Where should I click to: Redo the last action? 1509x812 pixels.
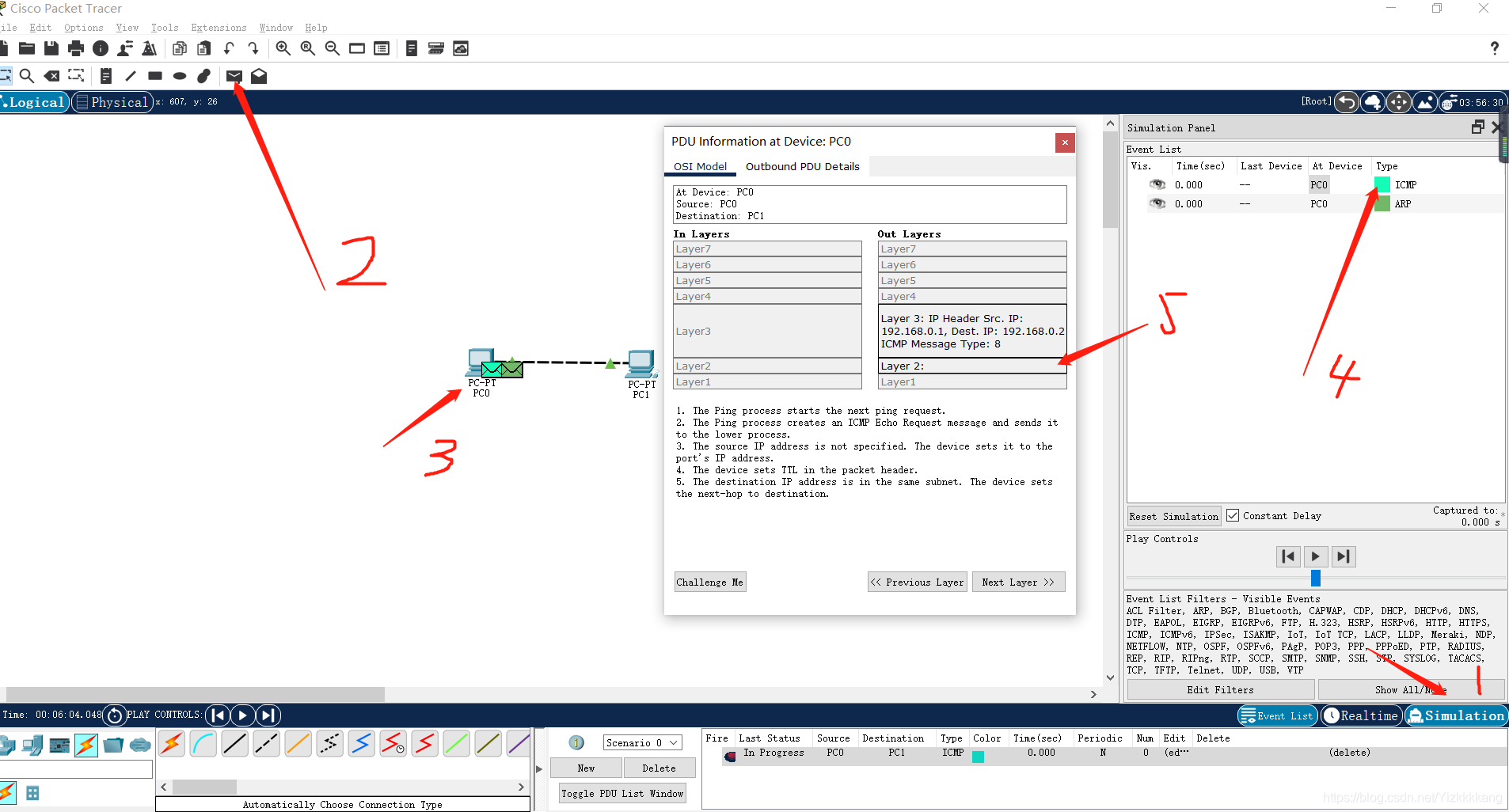[253, 49]
